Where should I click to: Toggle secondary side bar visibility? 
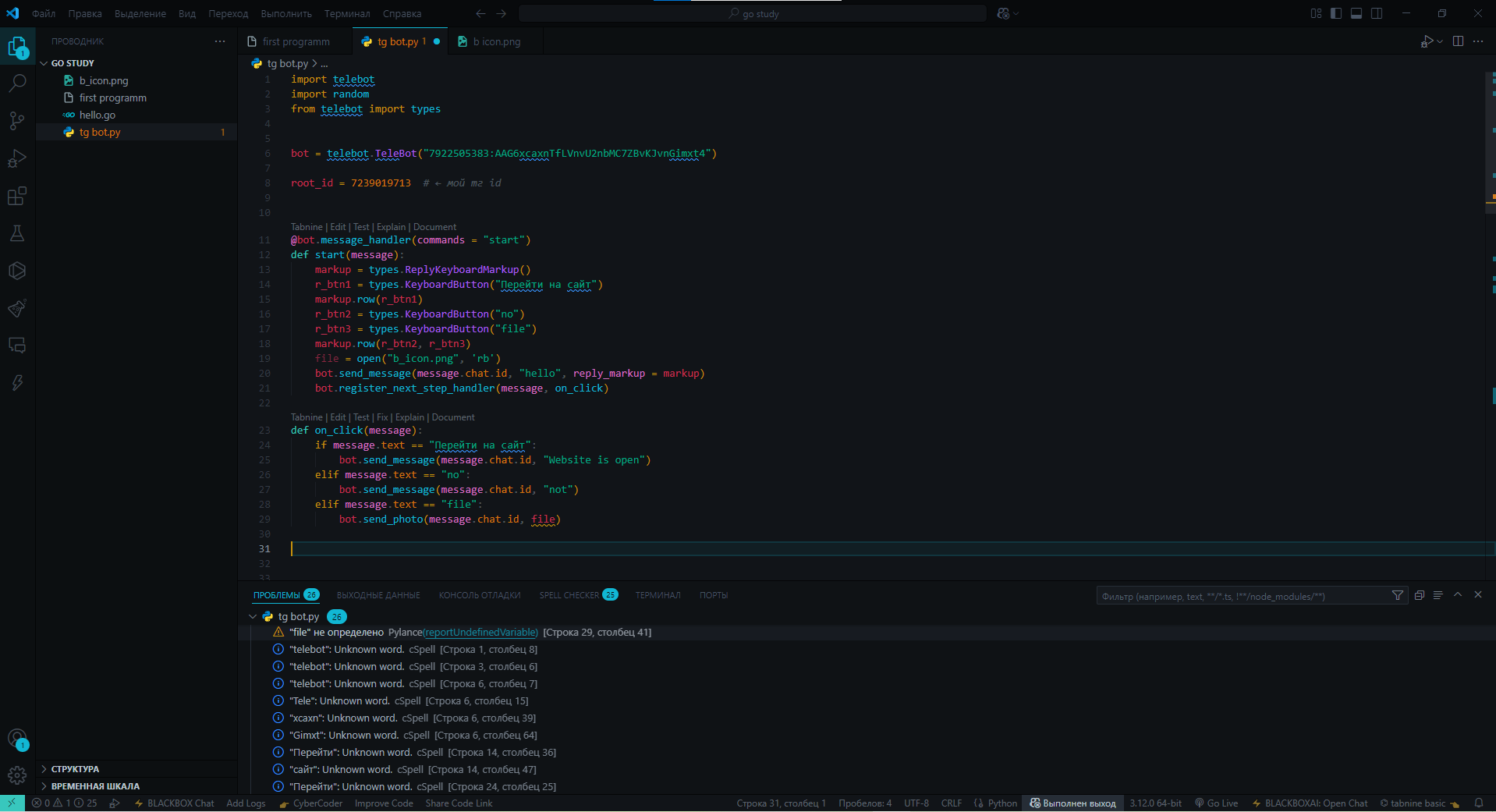click(x=1377, y=13)
